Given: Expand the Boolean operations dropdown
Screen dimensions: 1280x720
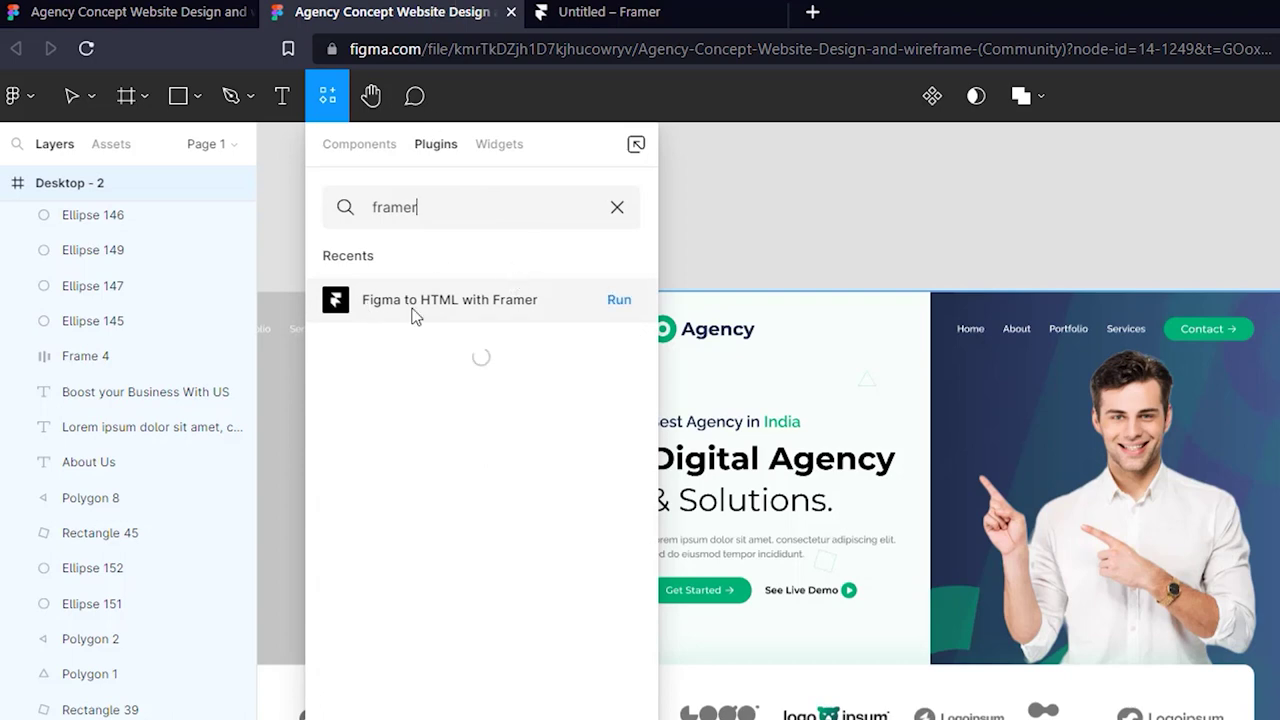Looking at the screenshot, I should click(x=1042, y=97).
